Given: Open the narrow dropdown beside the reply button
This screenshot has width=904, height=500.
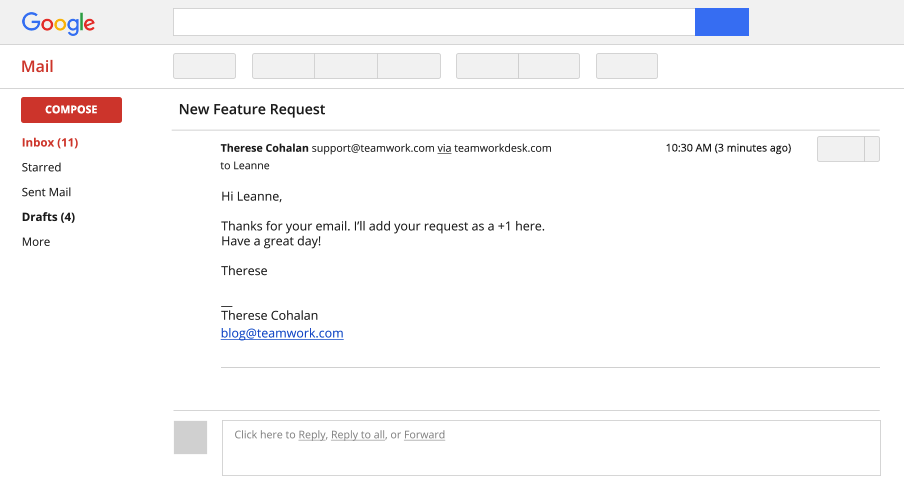Looking at the screenshot, I should click(872, 149).
